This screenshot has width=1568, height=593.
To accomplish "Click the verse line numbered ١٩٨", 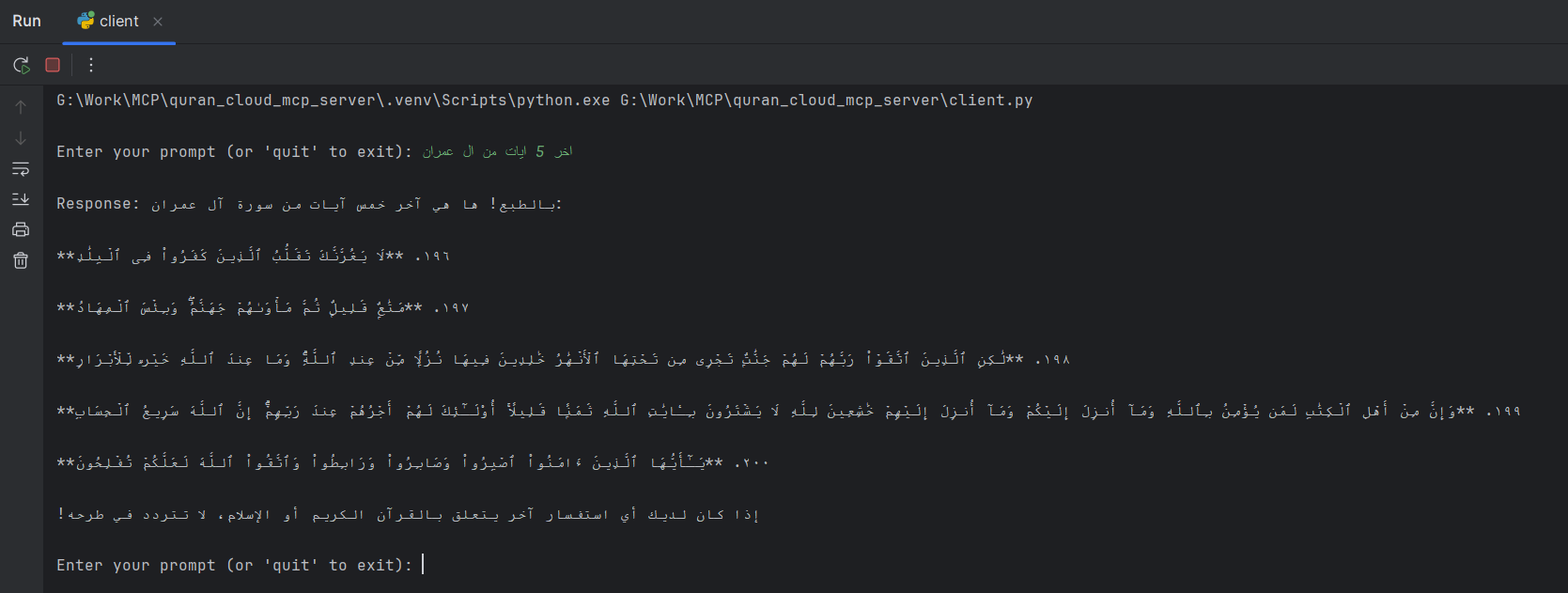I will coord(563,359).
